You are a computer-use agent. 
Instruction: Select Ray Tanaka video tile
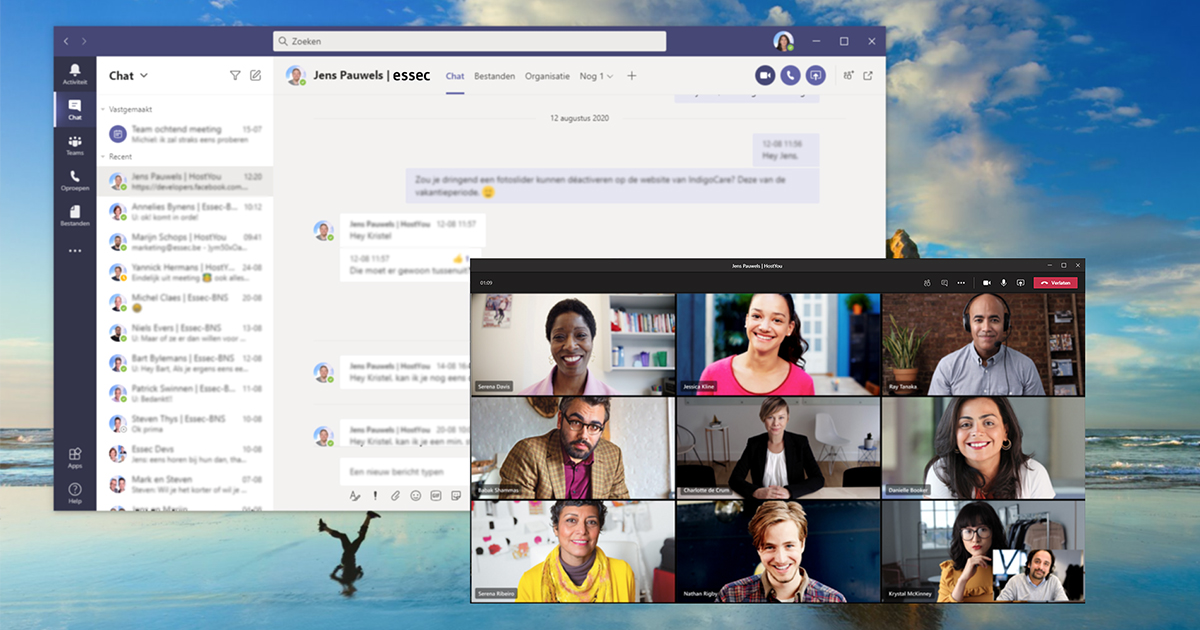[x=984, y=344]
